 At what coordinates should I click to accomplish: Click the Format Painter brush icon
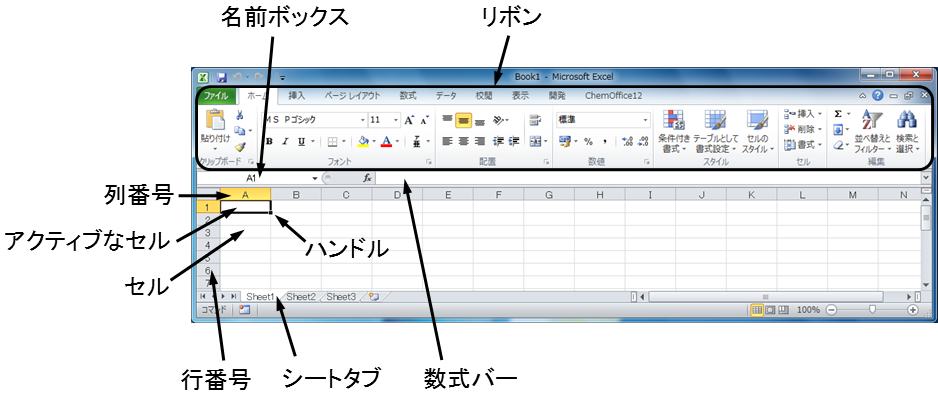240,147
